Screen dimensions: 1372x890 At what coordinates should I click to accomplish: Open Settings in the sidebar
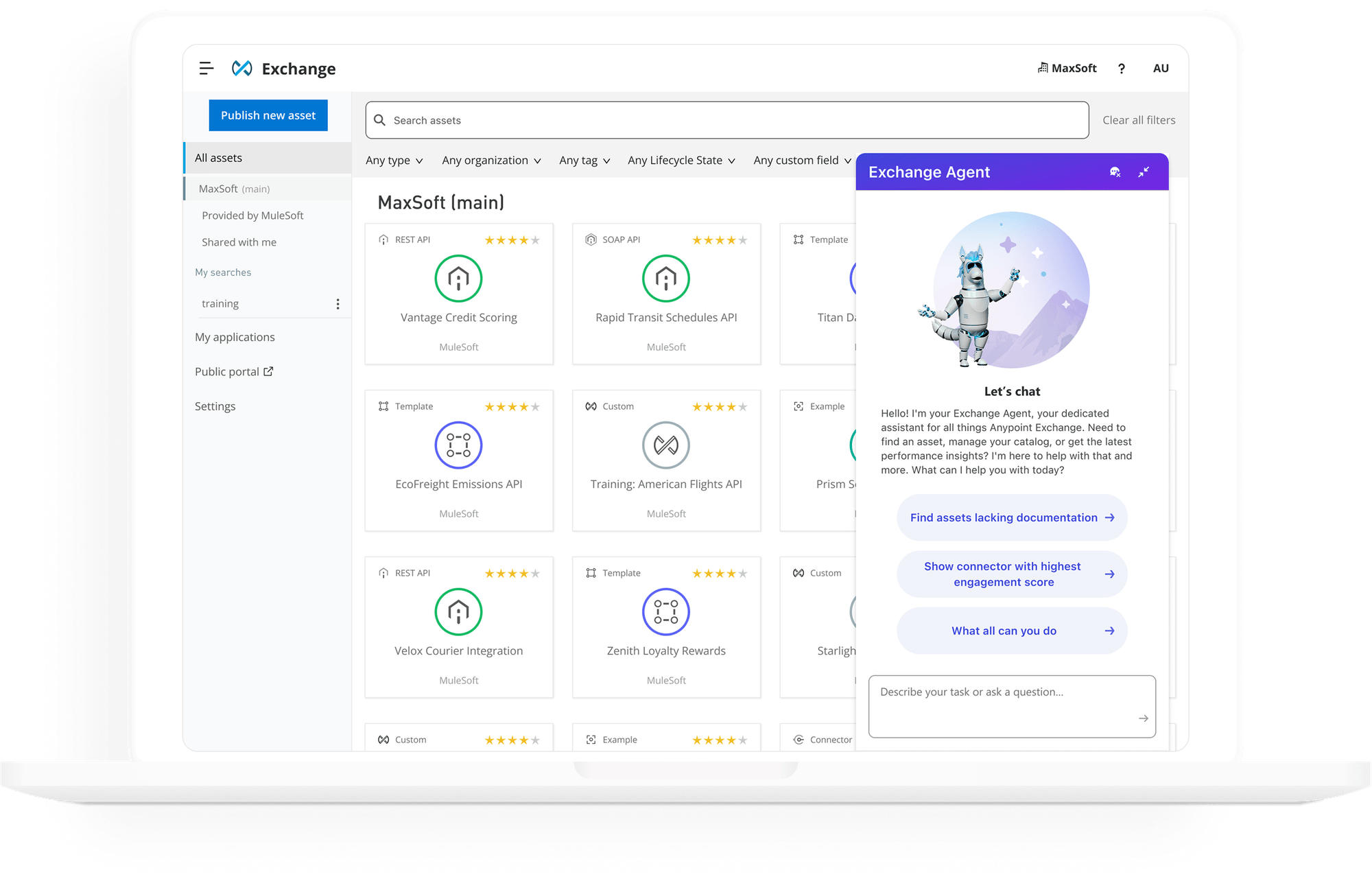(215, 406)
